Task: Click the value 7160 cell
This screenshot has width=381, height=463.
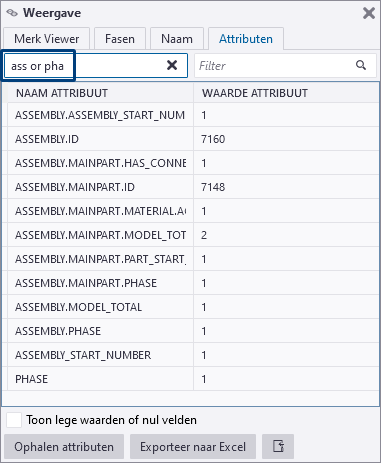Action: pyautogui.click(x=286, y=139)
